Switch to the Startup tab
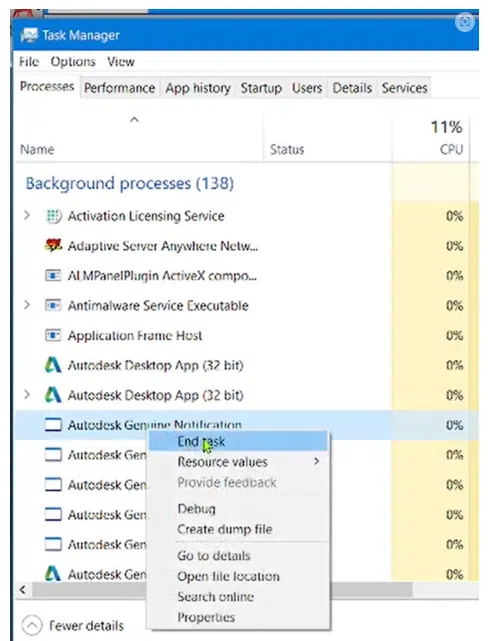The image size is (488, 641). point(261,88)
